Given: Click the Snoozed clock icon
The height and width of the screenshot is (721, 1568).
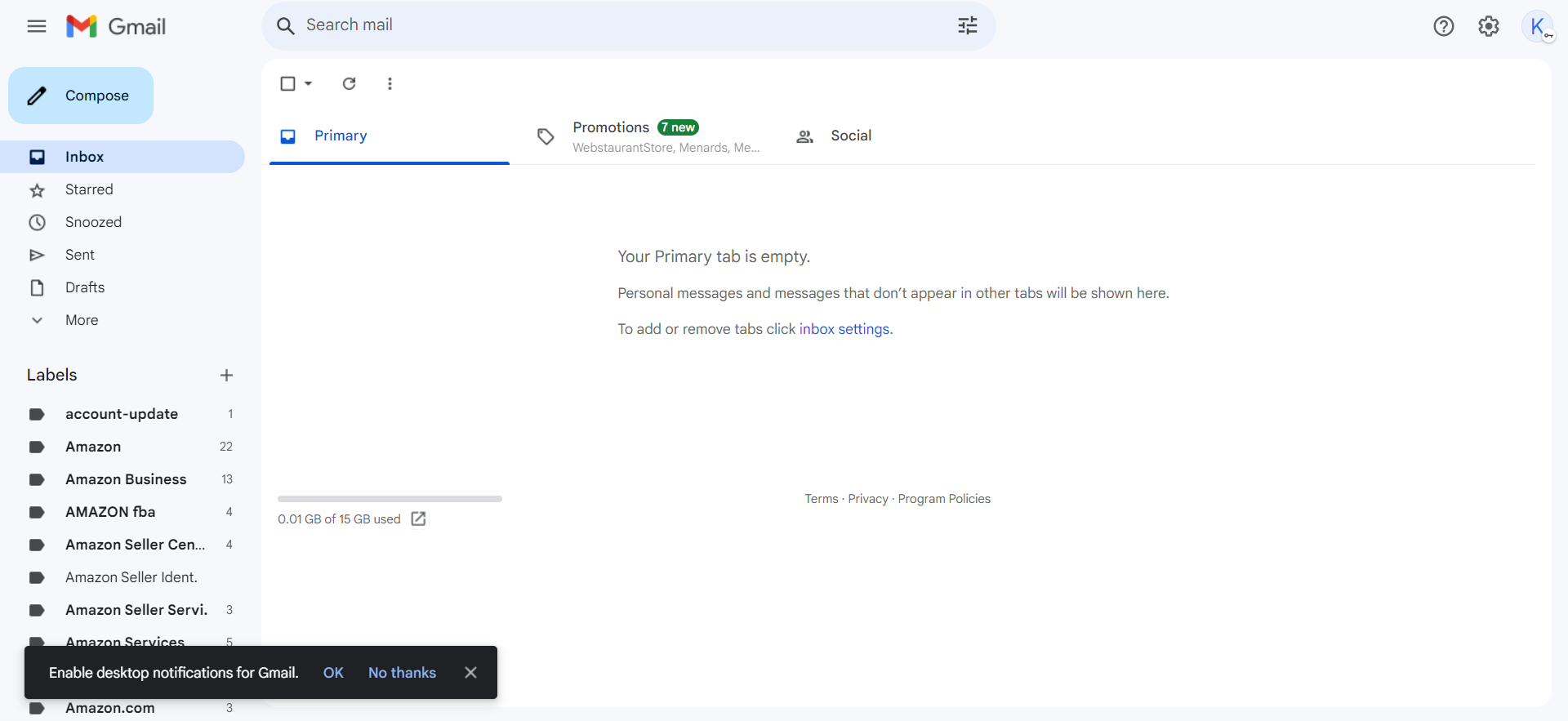Looking at the screenshot, I should pos(37,222).
